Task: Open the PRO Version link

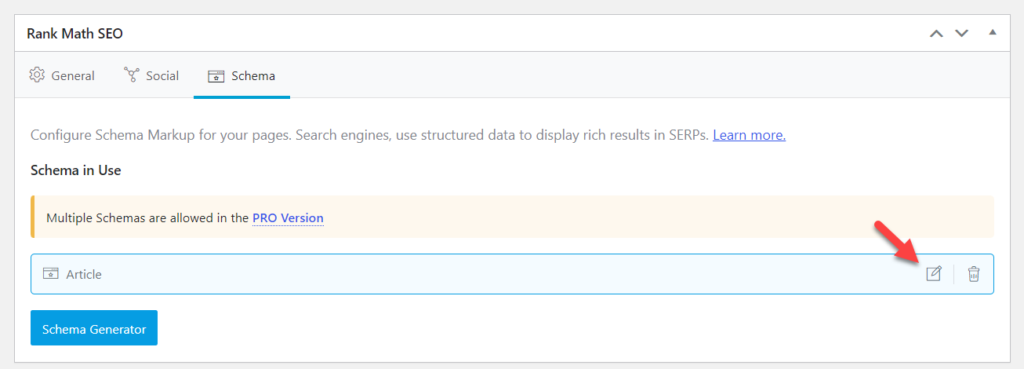Action: pyautogui.click(x=288, y=217)
